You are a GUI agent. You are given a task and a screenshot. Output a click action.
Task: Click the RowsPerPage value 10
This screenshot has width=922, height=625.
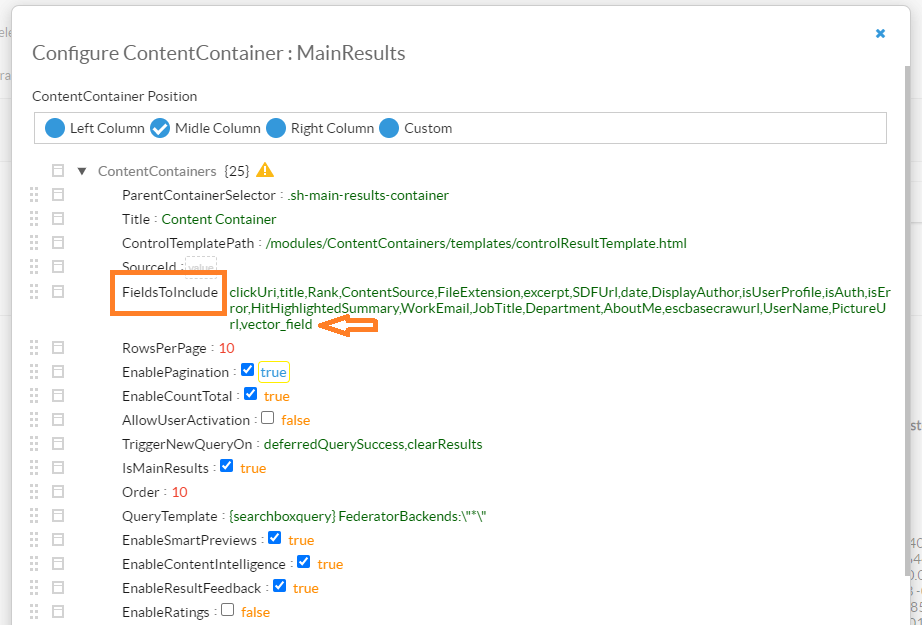(x=226, y=348)
